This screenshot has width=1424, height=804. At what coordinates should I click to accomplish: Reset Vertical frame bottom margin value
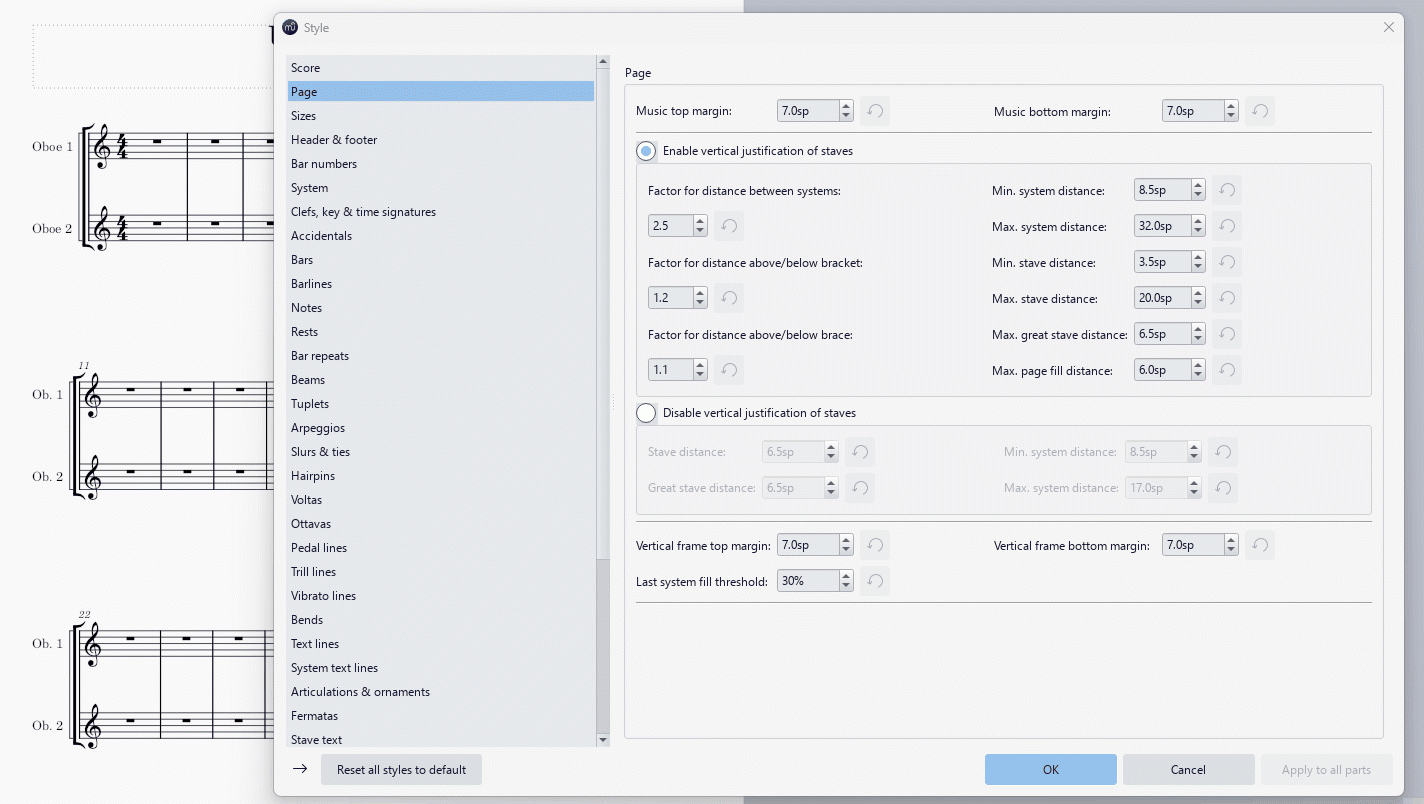point(1260,545)
